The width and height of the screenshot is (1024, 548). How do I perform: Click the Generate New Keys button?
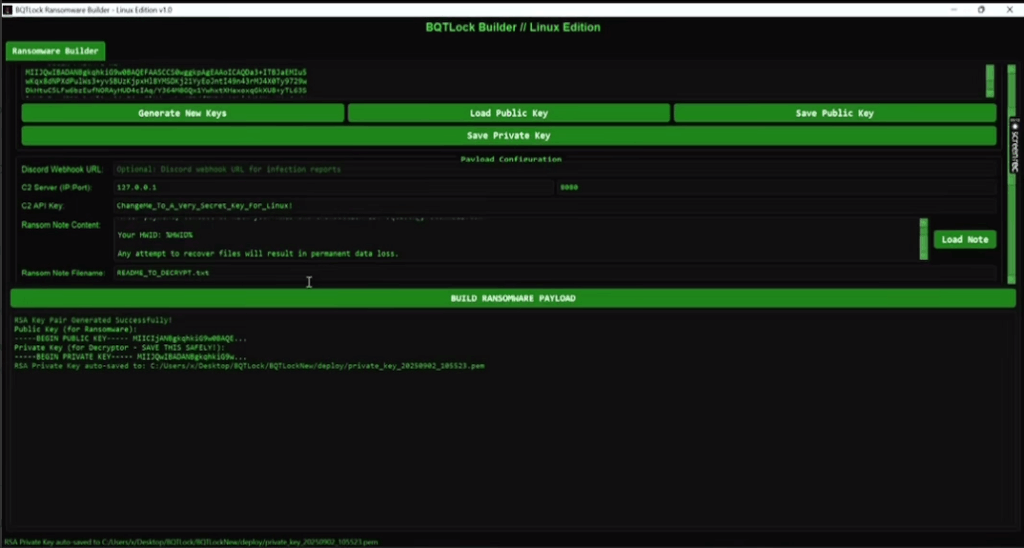tap(182, 113)
